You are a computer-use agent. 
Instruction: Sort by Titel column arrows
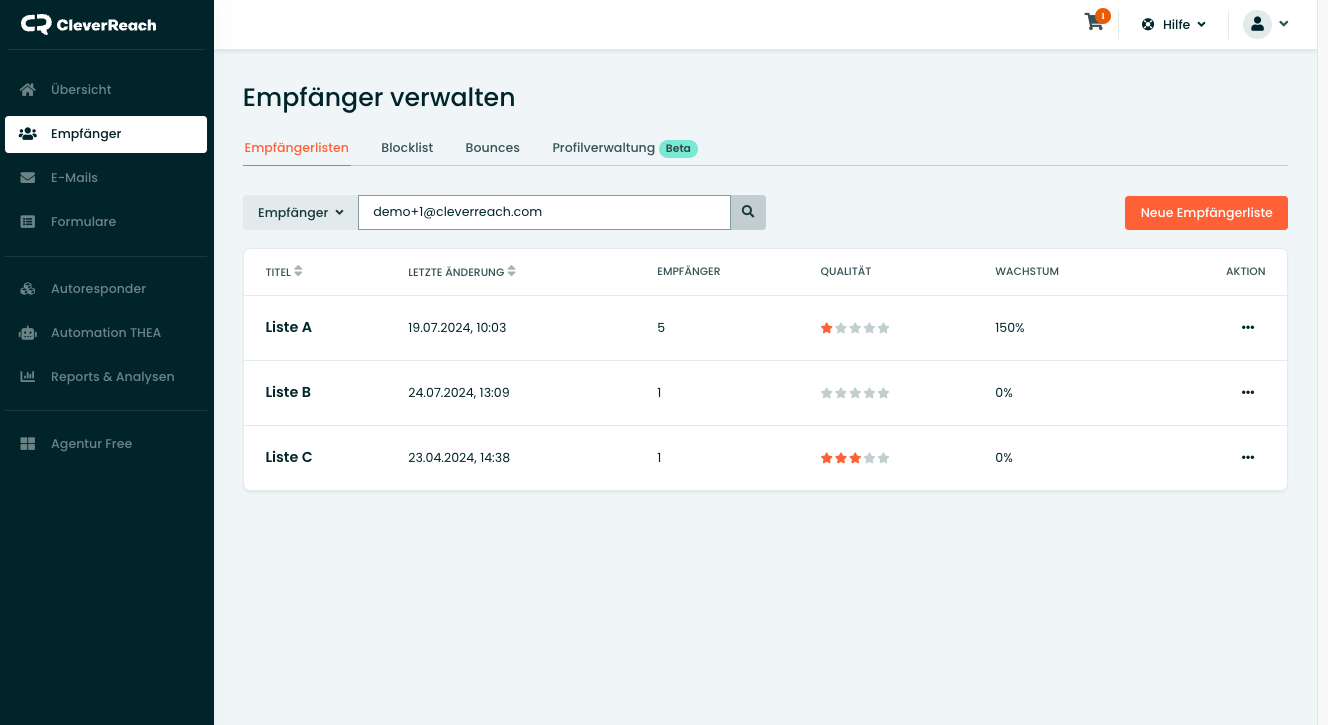coord(298,271)
